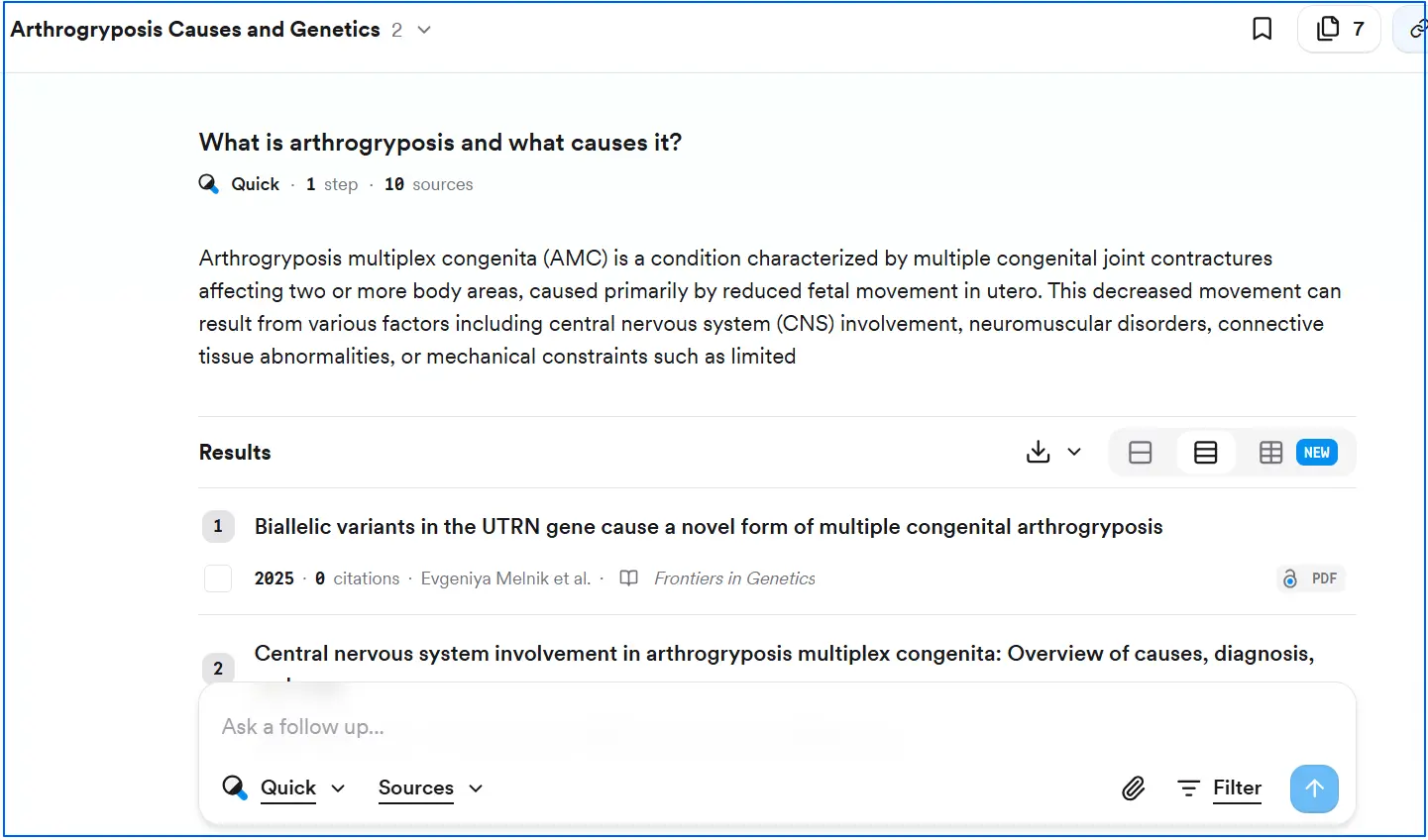This screenshot has width=1428, height=840.
Task: Switch to compact split results view
Action: point(1141,453)
